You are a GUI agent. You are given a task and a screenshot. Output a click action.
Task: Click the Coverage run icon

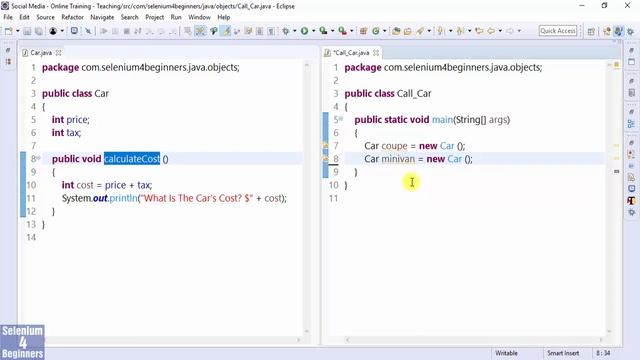(x=323, y=31)
